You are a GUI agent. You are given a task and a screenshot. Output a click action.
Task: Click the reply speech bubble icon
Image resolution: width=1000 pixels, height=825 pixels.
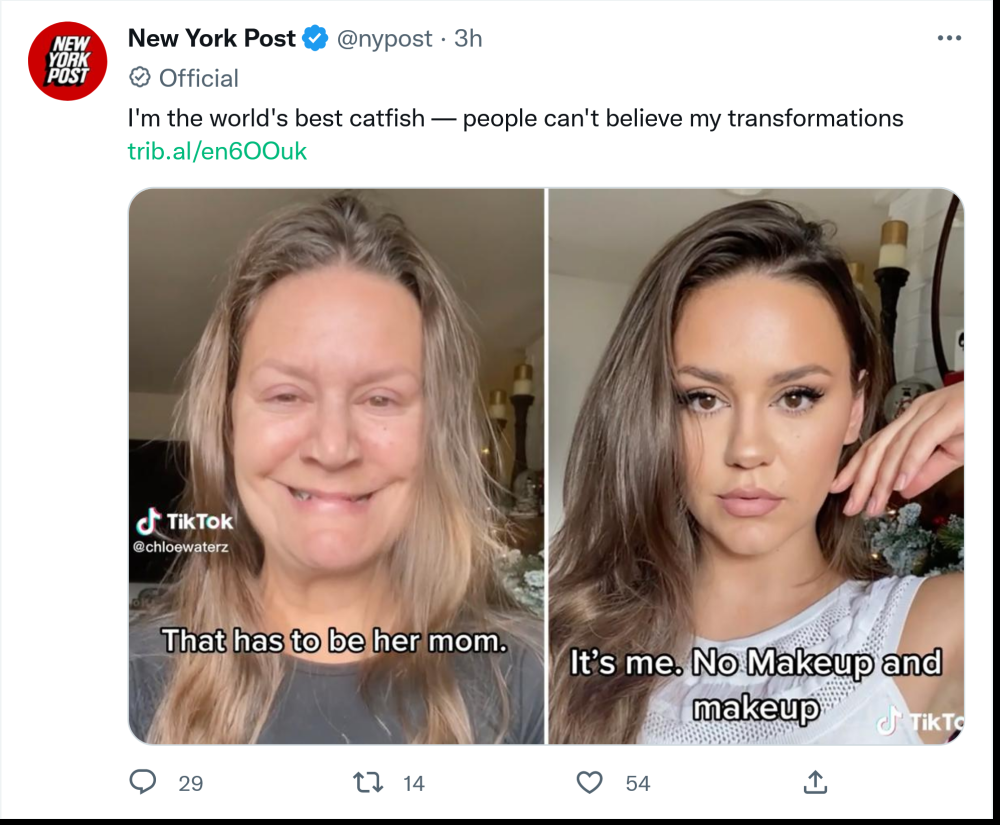pos(144,782)
